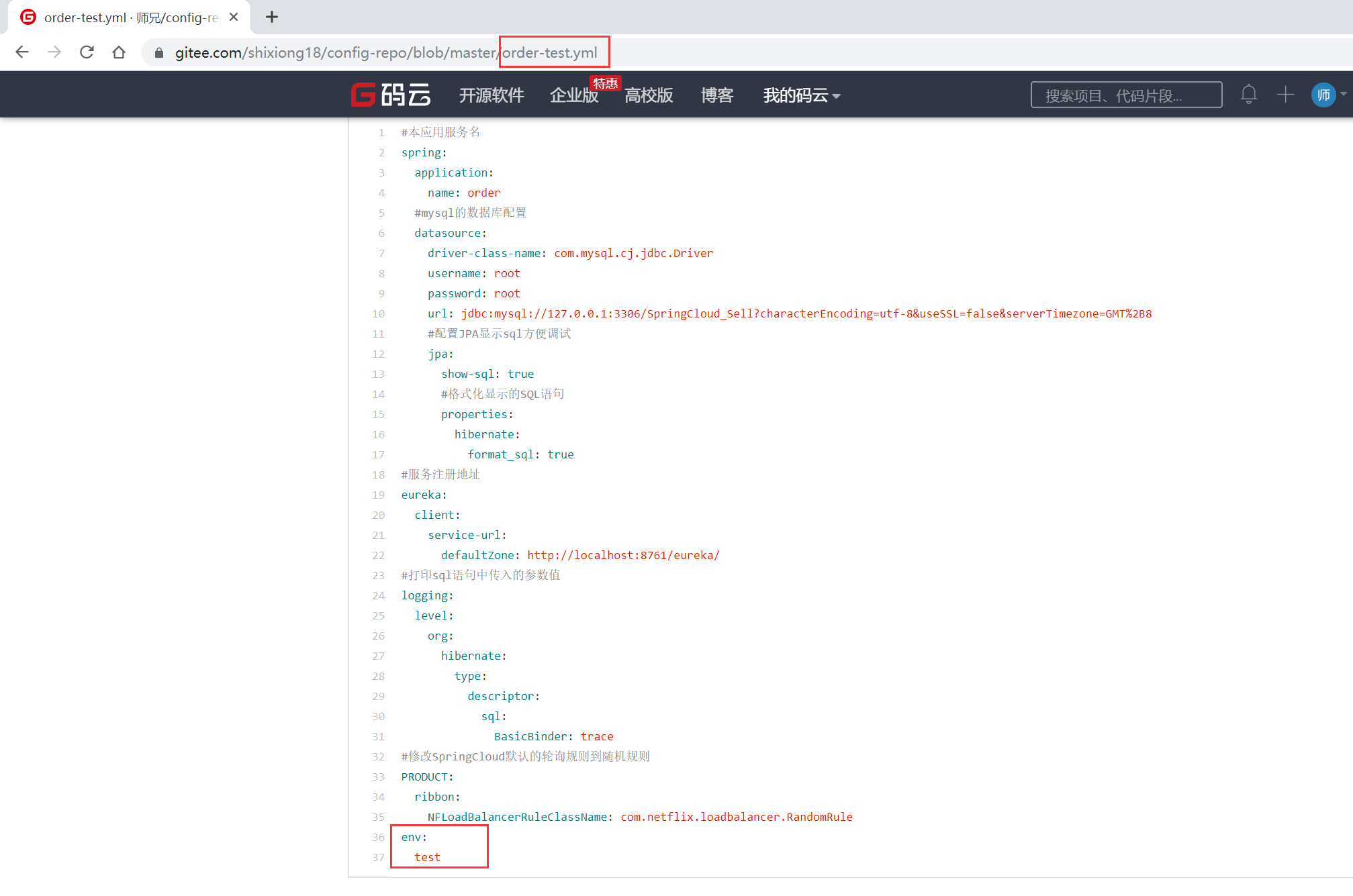Open notifications bell icon

[x=1248, y=95]
